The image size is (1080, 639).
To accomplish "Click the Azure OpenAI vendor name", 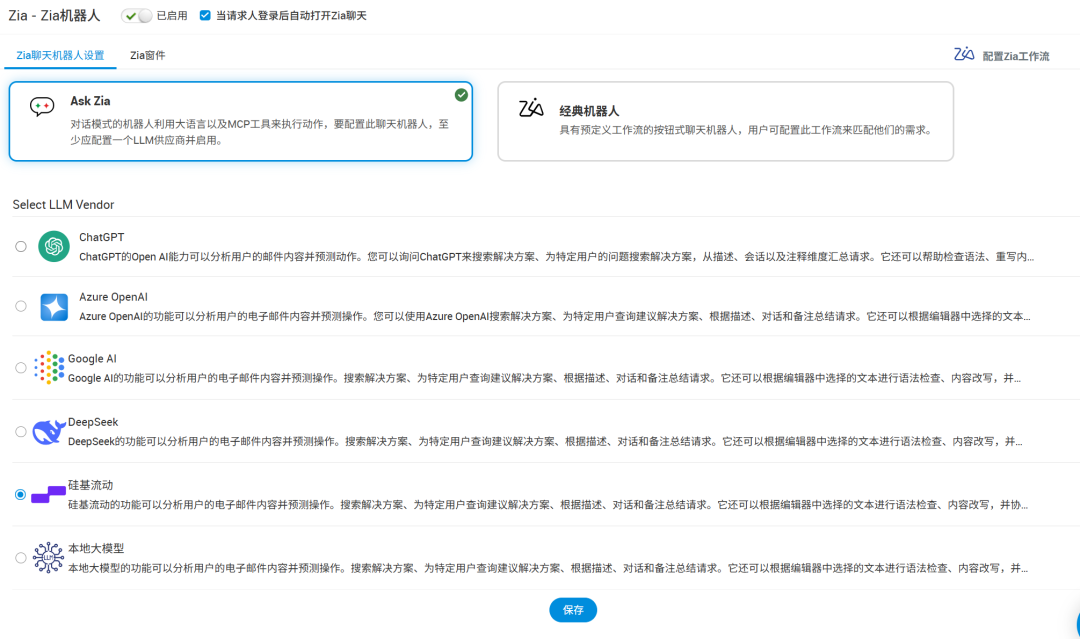I will pos(114,297).
